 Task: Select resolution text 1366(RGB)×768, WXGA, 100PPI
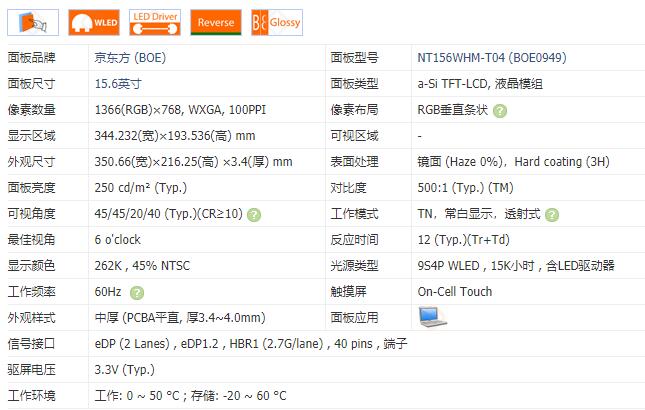click(180, 110)
